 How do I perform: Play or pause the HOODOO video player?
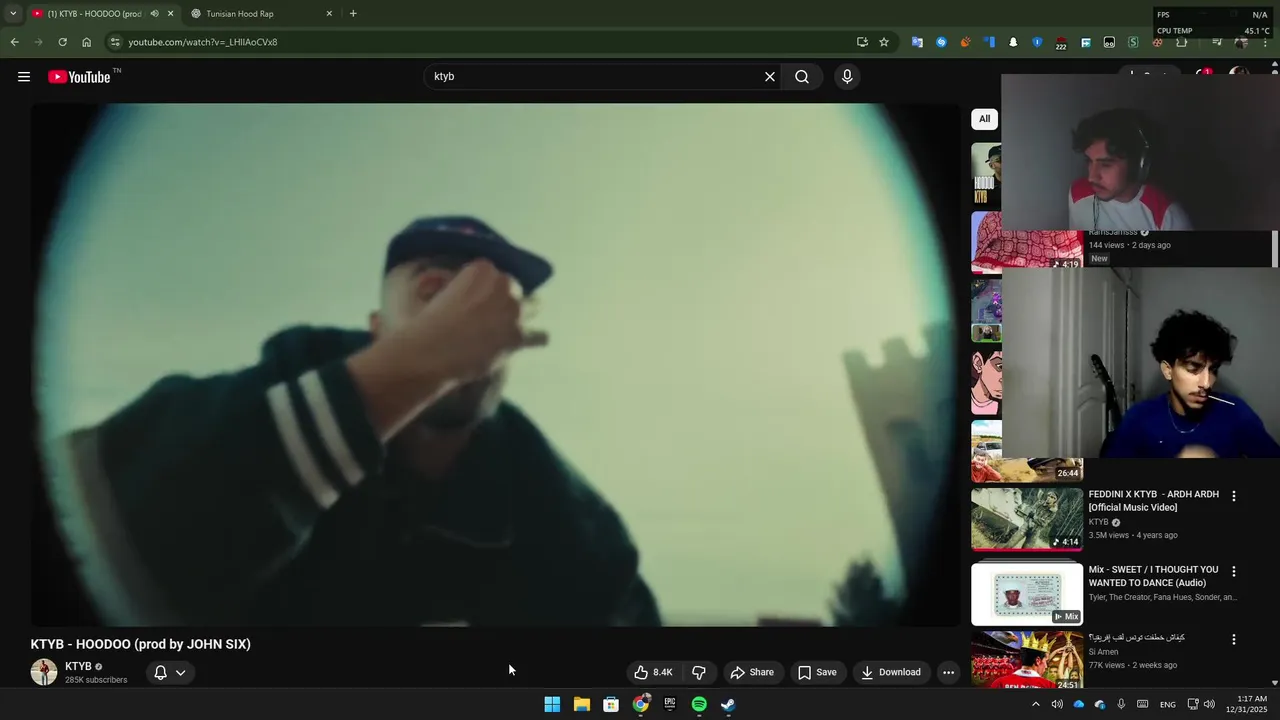click(x=495, y=365)
